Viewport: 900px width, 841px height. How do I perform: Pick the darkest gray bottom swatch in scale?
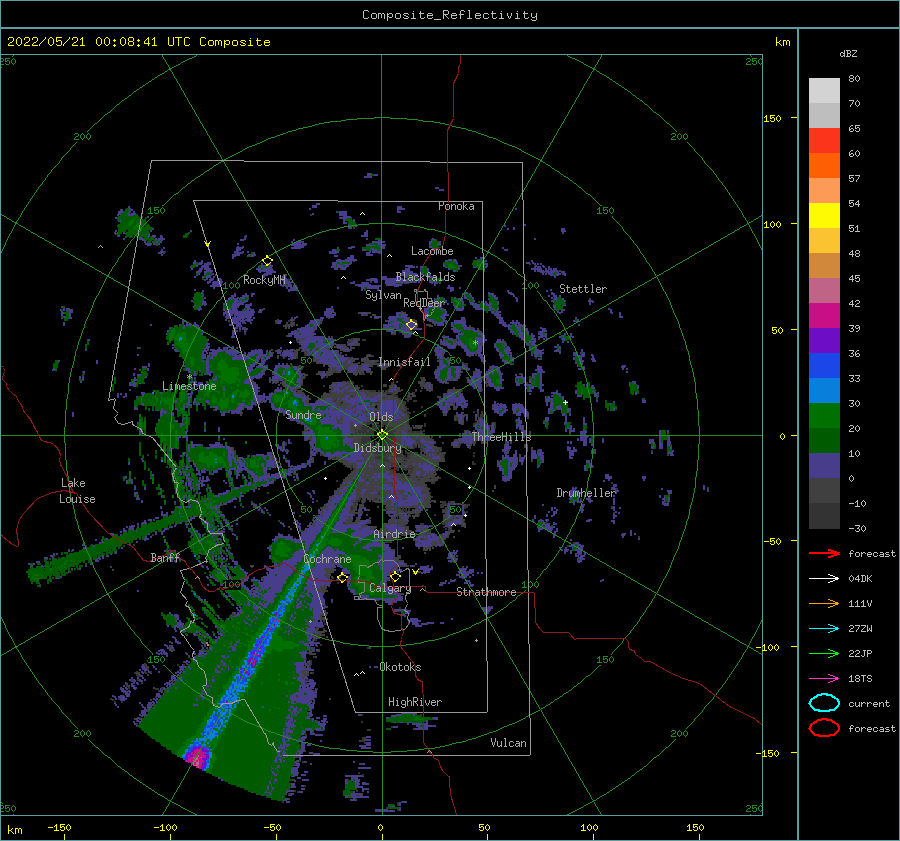(x=824, y=516)
